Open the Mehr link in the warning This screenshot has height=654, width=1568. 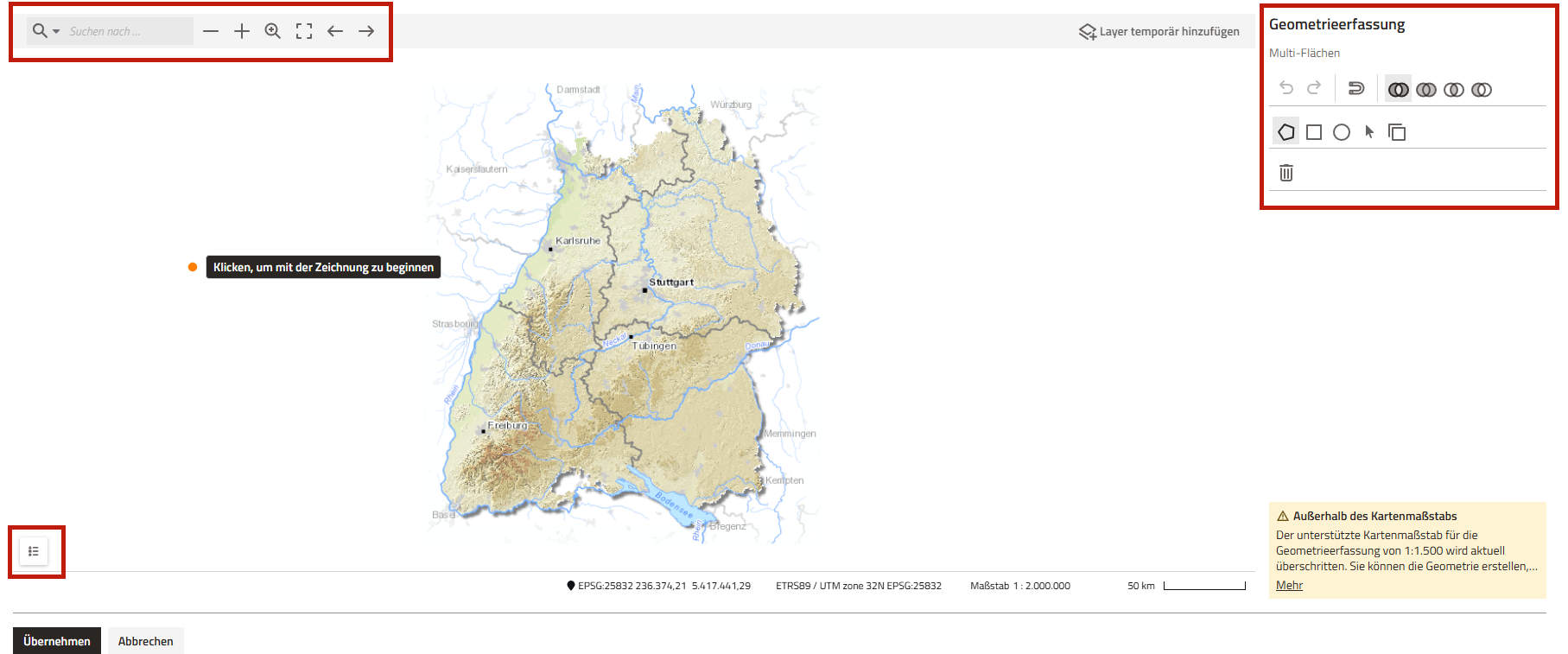[1289, 586]
